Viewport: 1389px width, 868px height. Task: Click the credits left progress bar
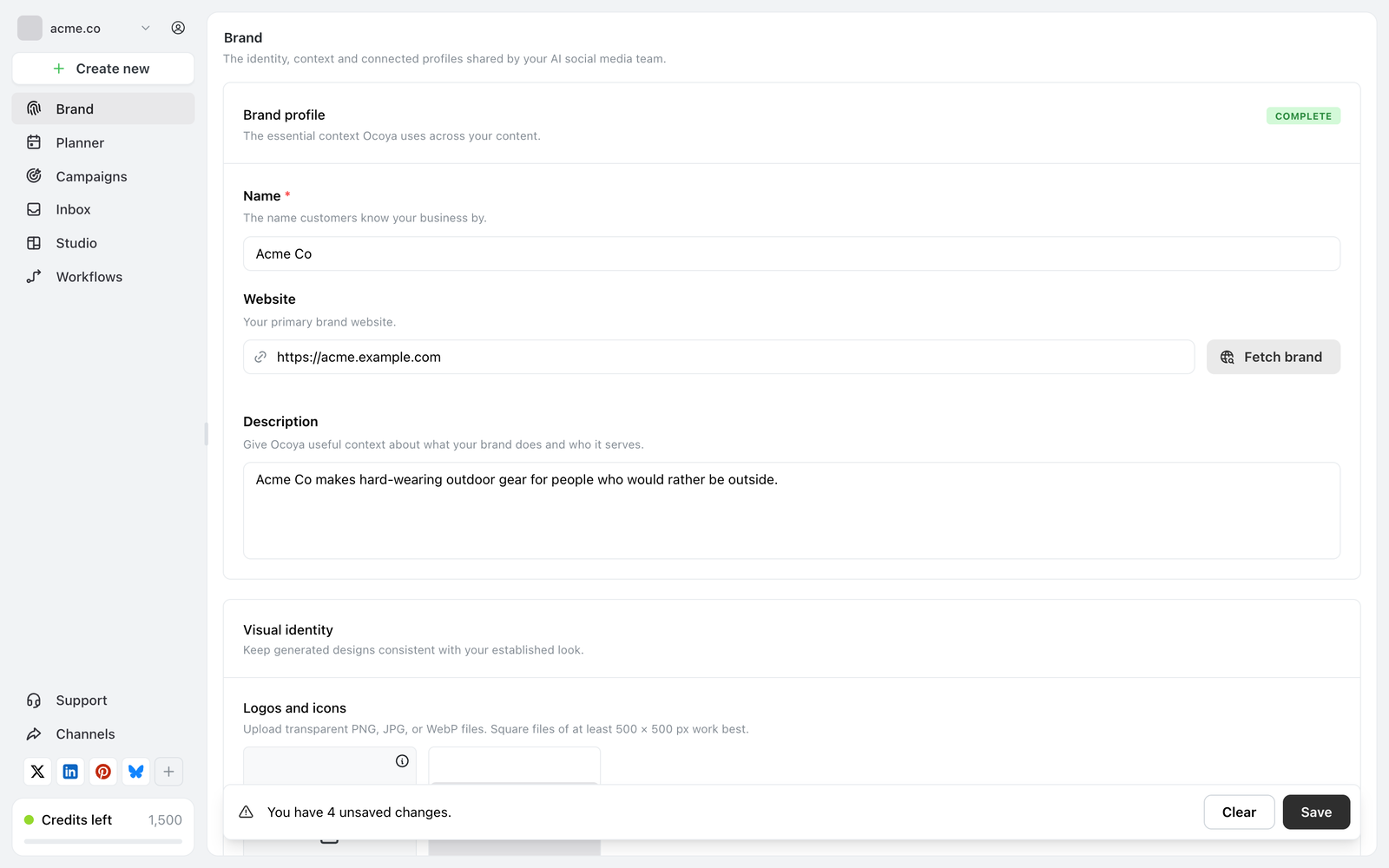click(103, 841)
